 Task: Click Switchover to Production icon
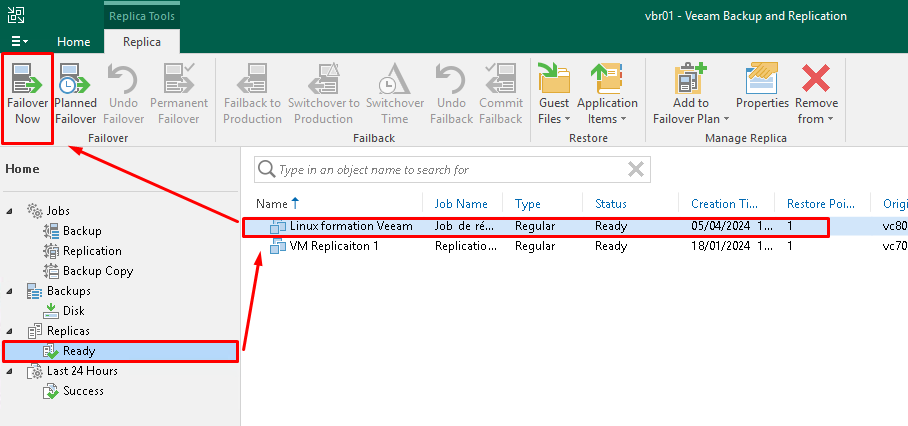pyautogui.click(x=323, y=78)
